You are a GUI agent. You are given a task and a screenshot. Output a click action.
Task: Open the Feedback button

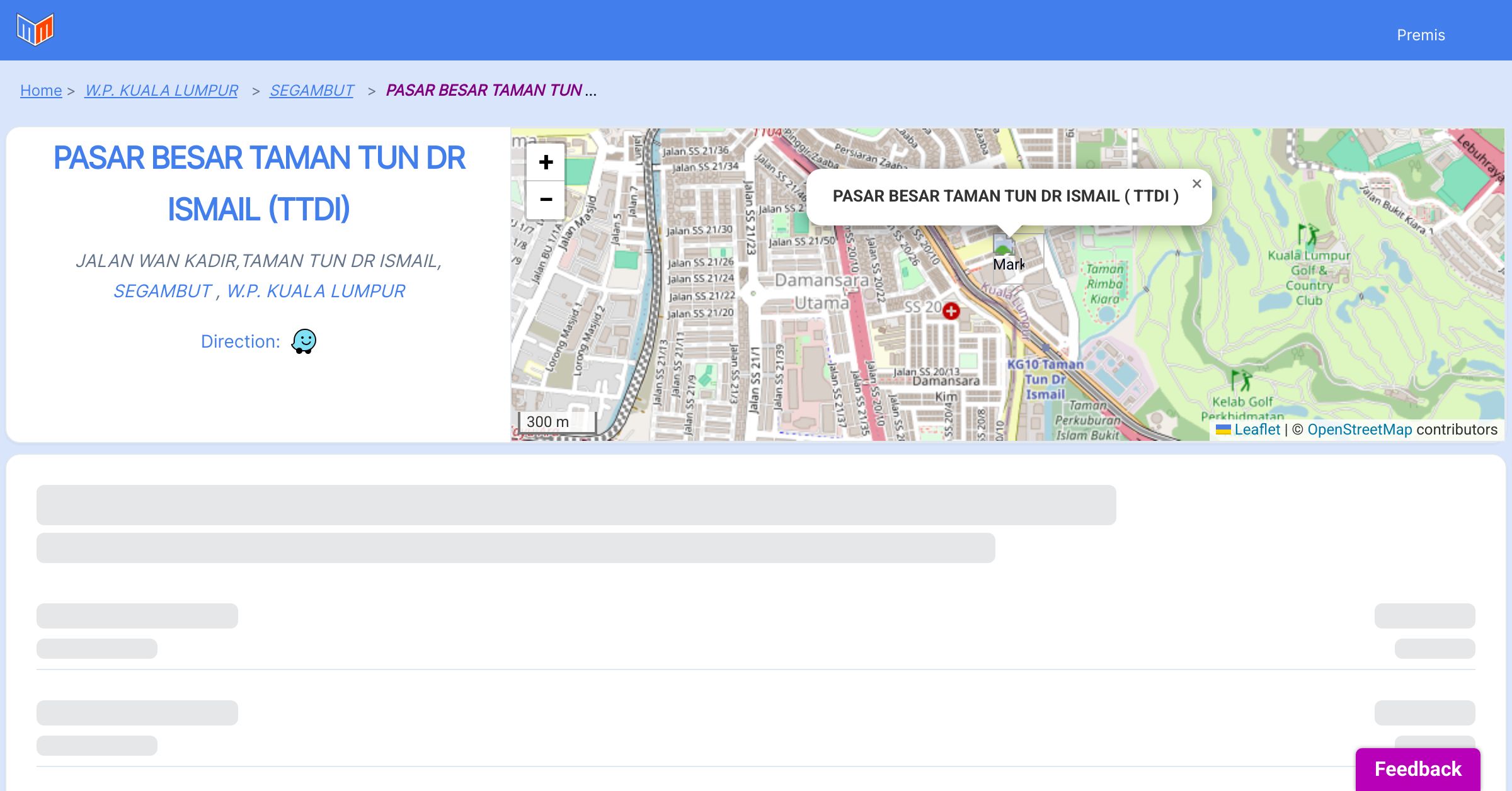1417,769
